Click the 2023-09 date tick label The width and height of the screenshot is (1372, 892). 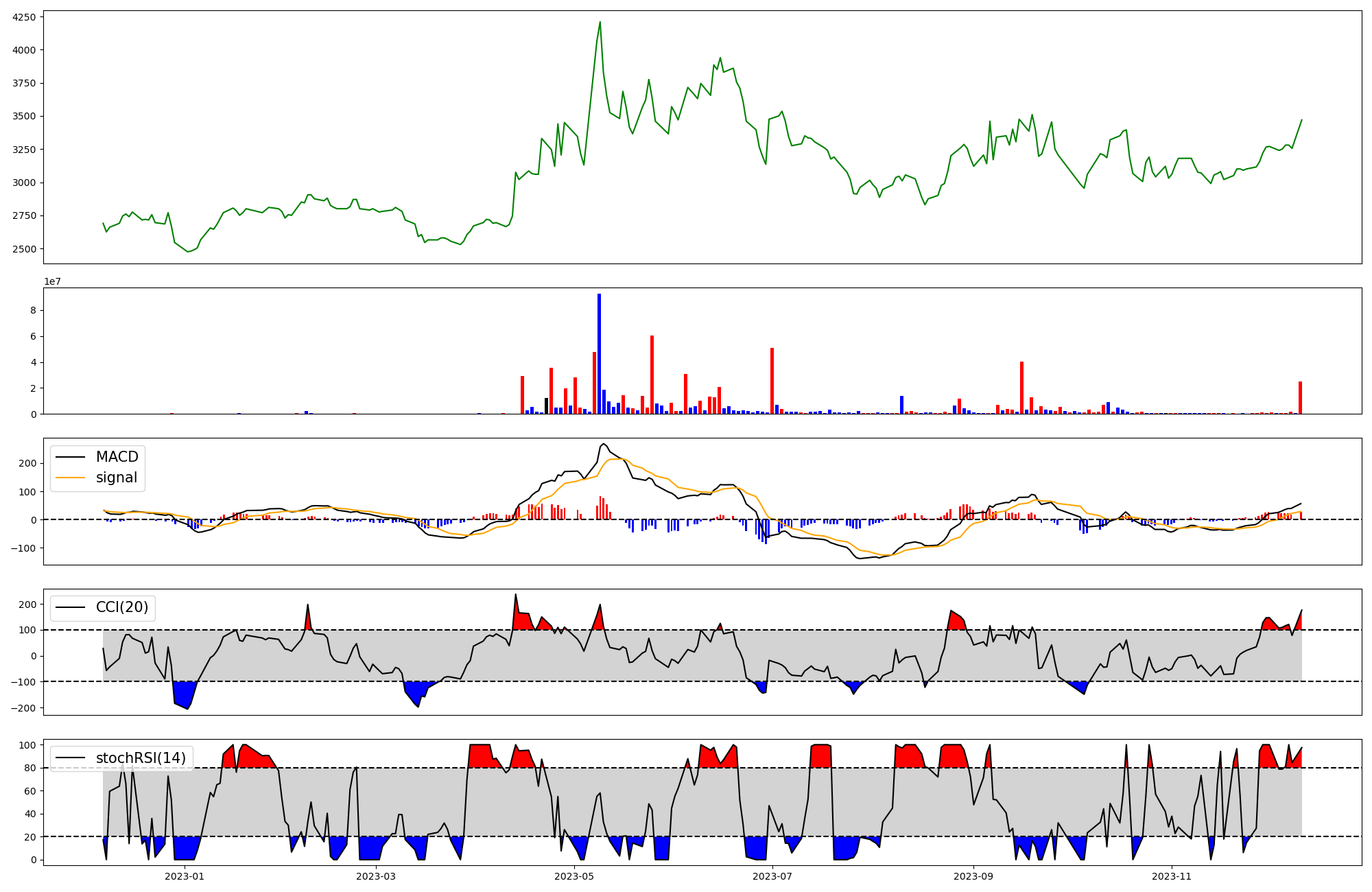coord(973,876)
